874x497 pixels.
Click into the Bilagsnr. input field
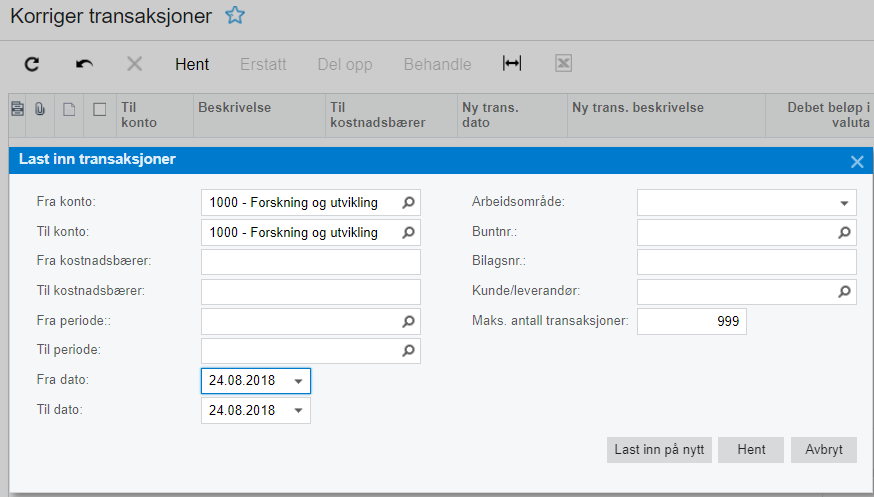coord(746,262)
